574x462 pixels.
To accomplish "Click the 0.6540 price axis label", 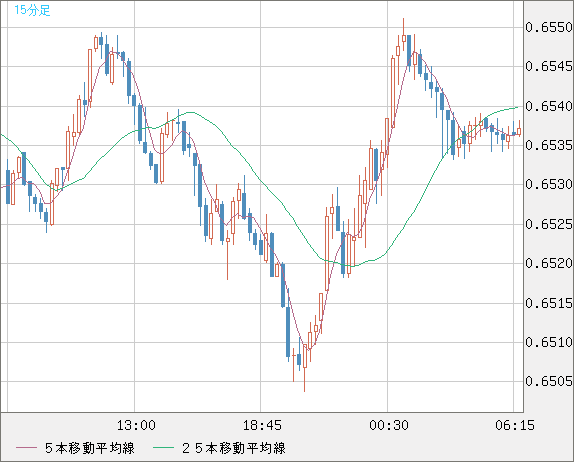I will point(549,107).
